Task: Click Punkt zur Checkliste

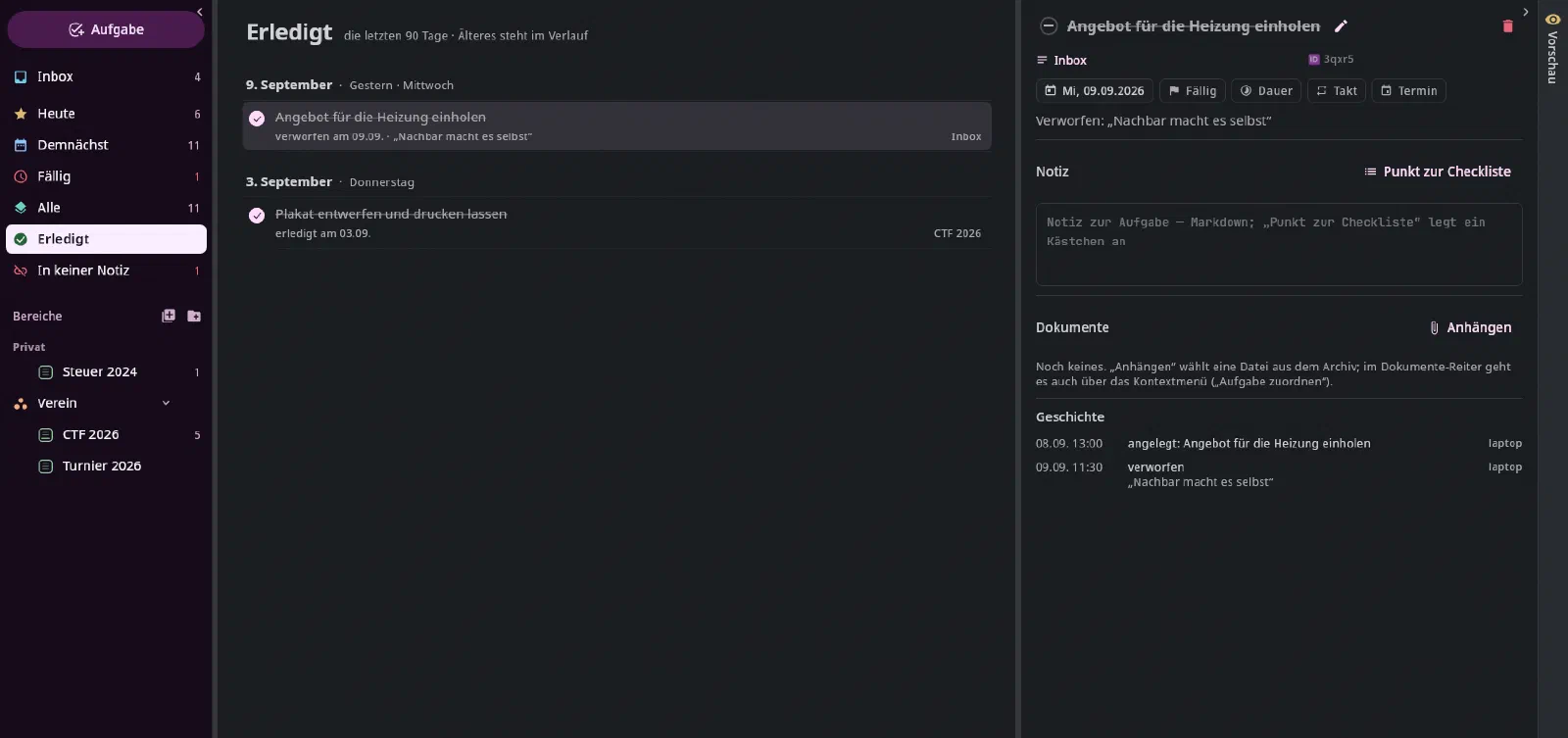Action: (1438, 172)
